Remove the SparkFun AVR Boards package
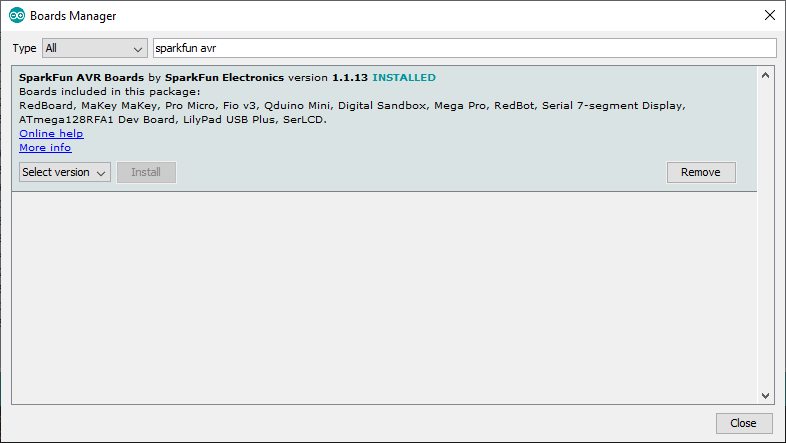The image size is (786, 443). (x=701, y=172)
